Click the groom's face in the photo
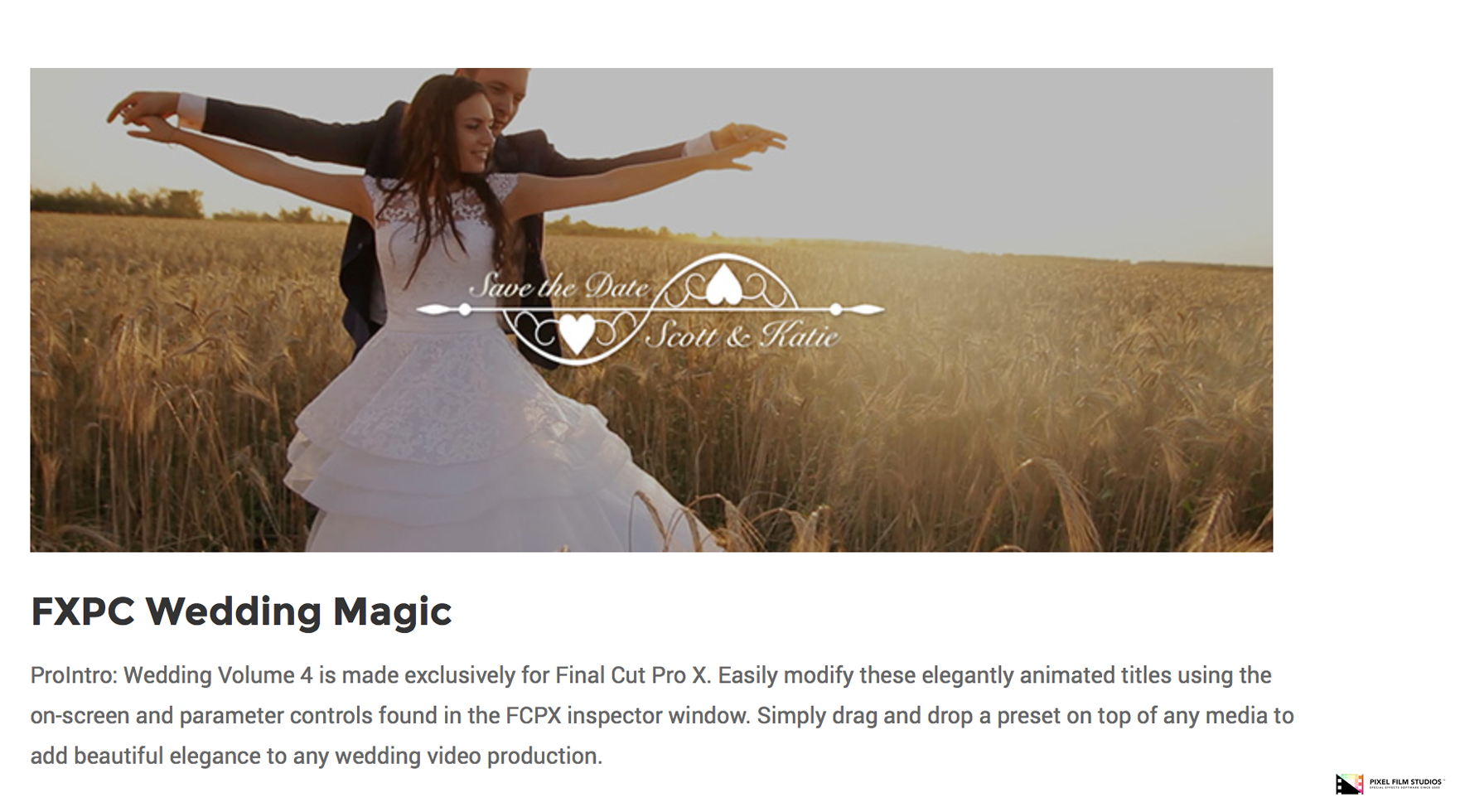The height and width of the screenshot is (812, 1460). coord(505,97)
